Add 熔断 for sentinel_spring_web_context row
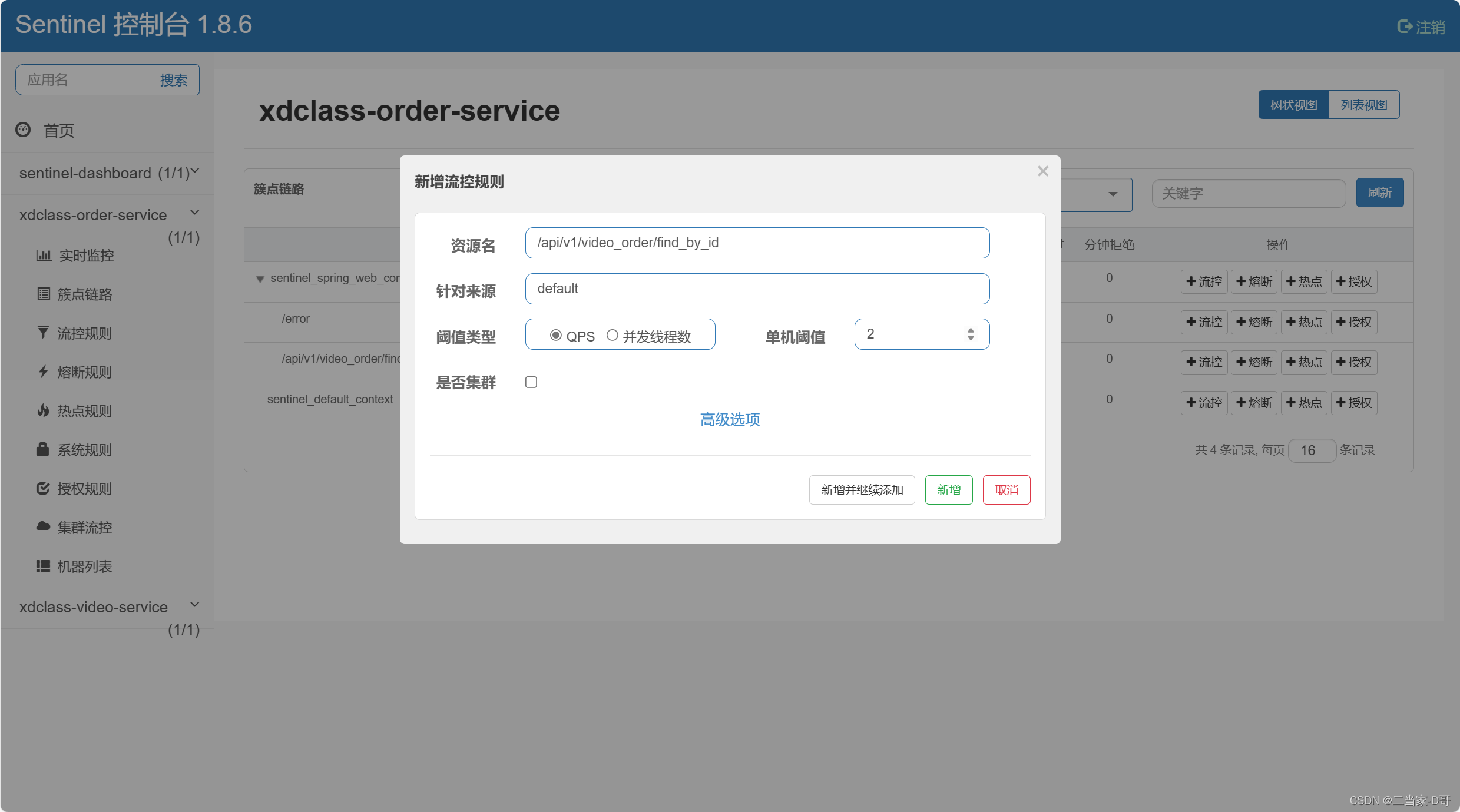 [x=1254, y=281]
